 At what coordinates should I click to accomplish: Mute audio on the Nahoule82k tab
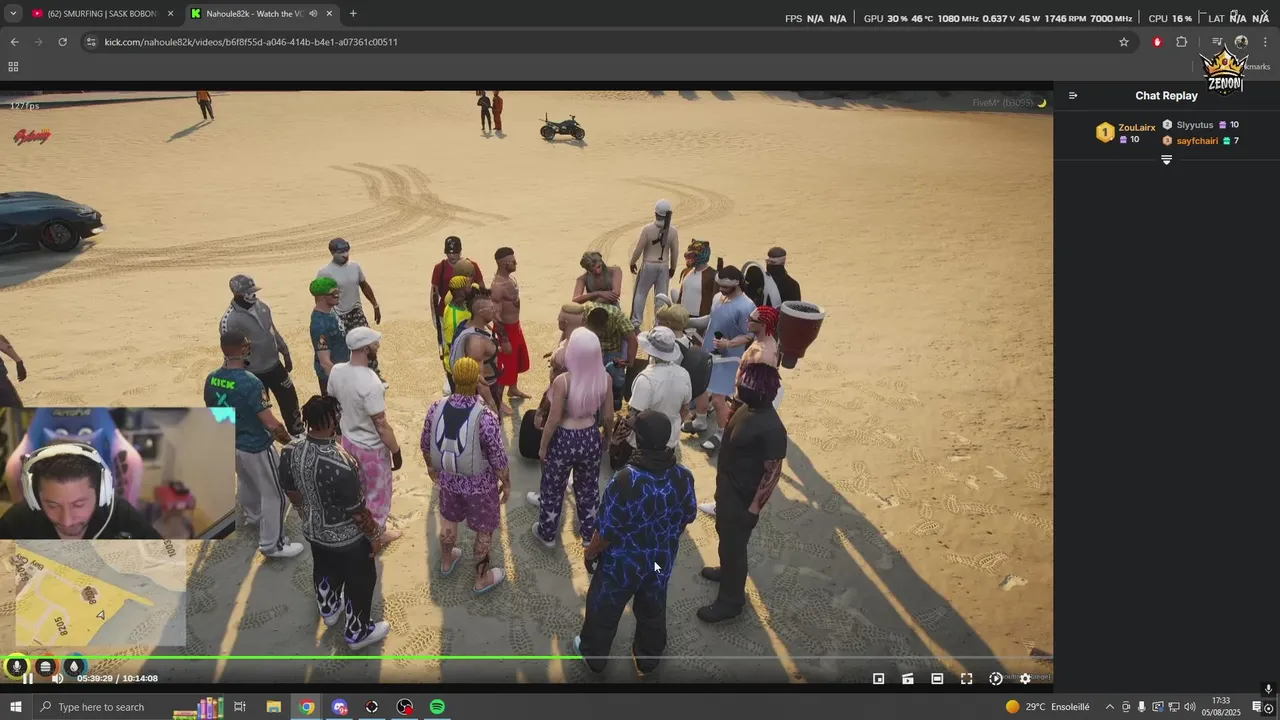313,14
